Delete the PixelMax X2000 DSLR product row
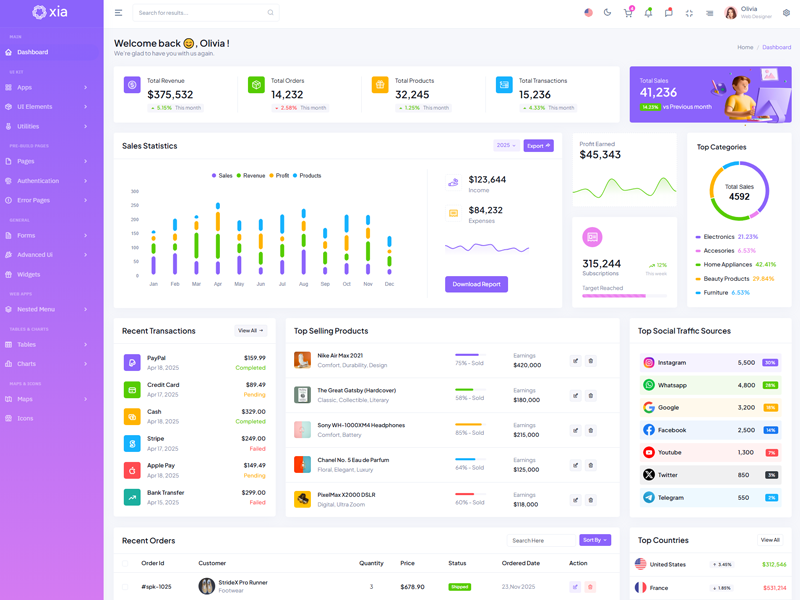800x600 pixels. pos(590,500)
